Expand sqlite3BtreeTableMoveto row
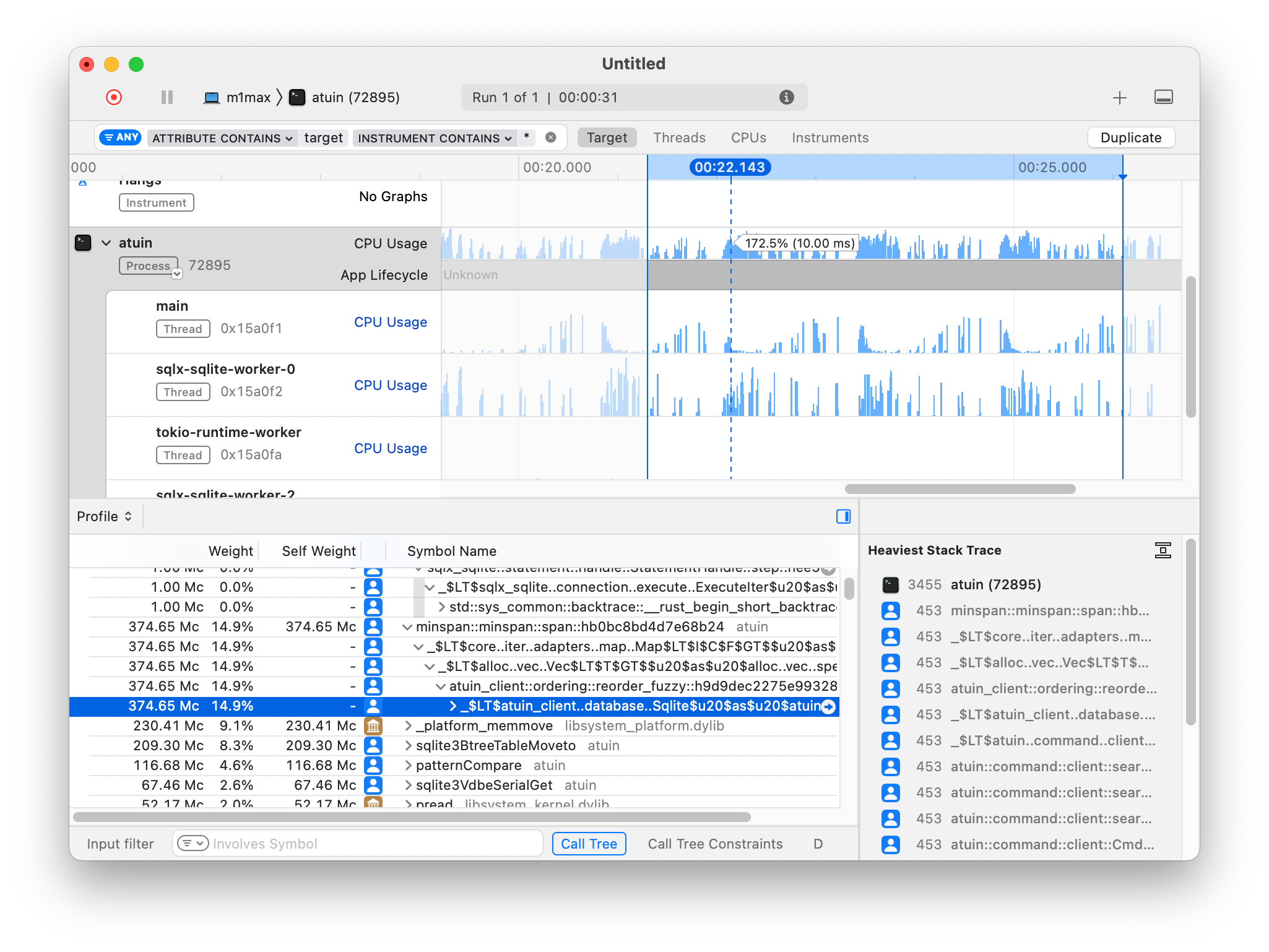The width and height of the screenshot is (1269, 952). 408,746
